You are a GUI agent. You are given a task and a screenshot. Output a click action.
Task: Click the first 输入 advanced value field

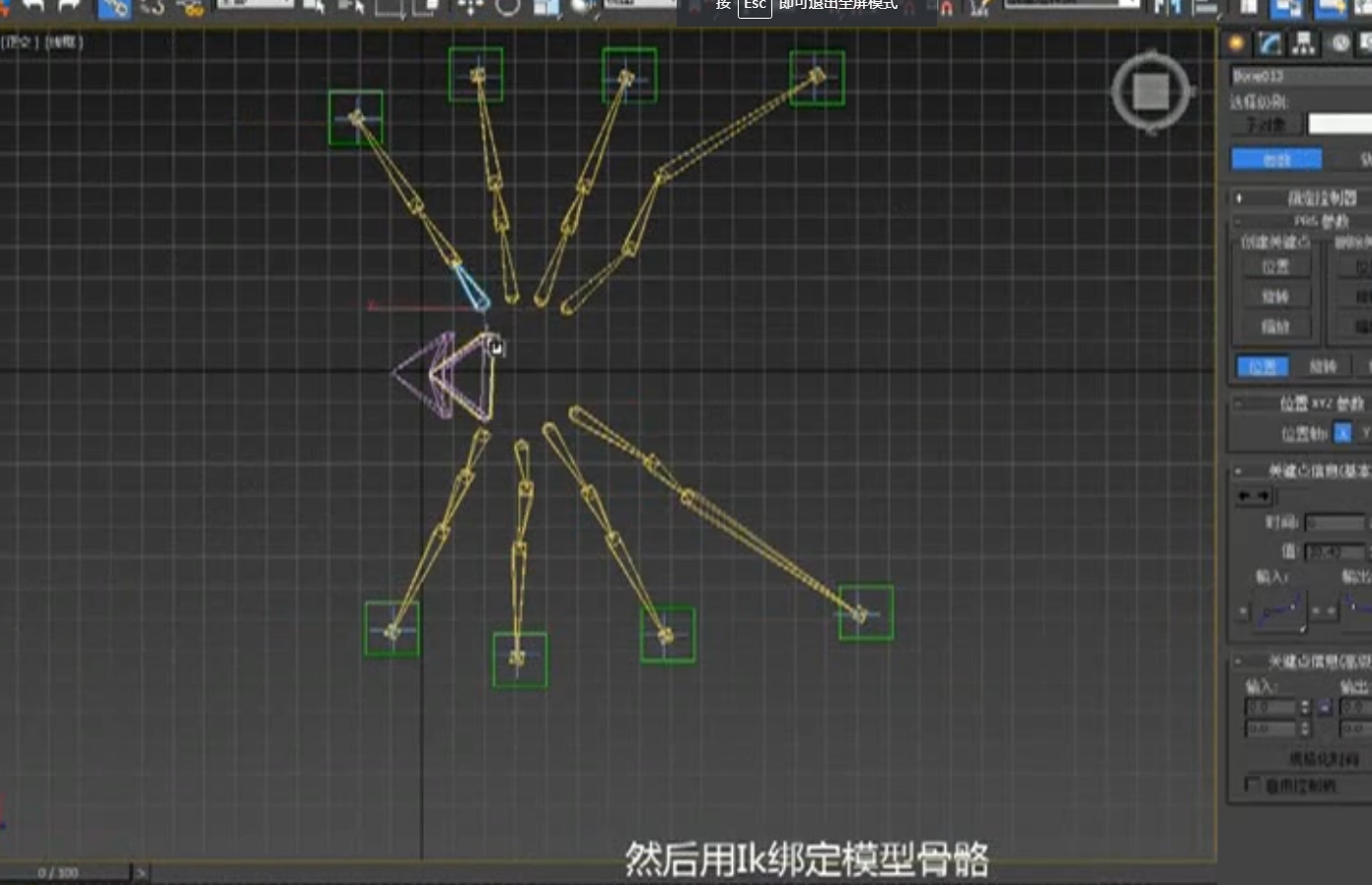(1270, 707)
